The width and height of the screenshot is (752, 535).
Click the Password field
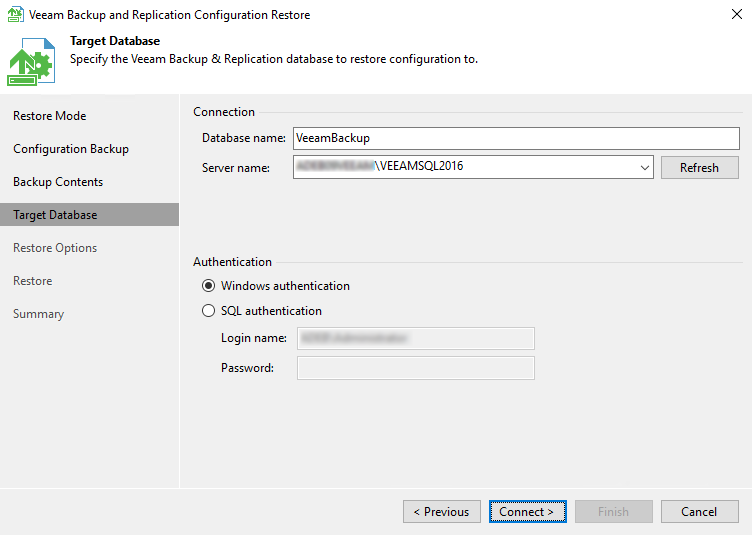click(x=416, y=368)
